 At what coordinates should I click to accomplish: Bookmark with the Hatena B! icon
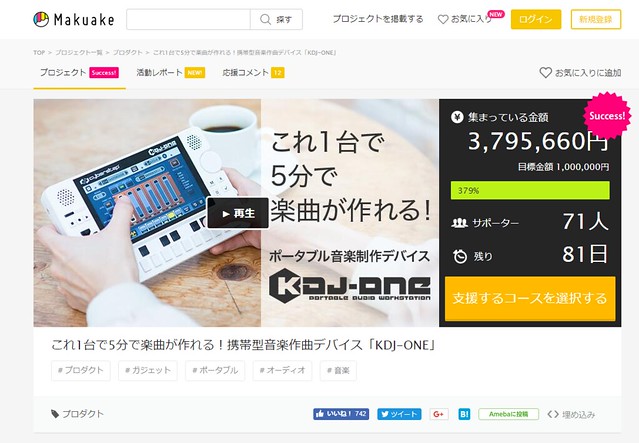(464, 414)
